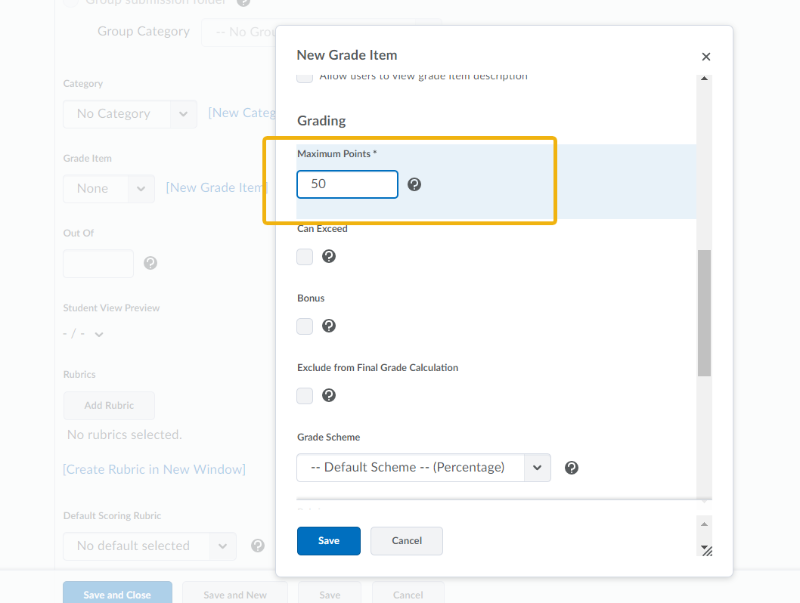Check the Bonus checkbox
This screenshot has width=800, height=603.
pyautogui.click(x=305, y=326)
